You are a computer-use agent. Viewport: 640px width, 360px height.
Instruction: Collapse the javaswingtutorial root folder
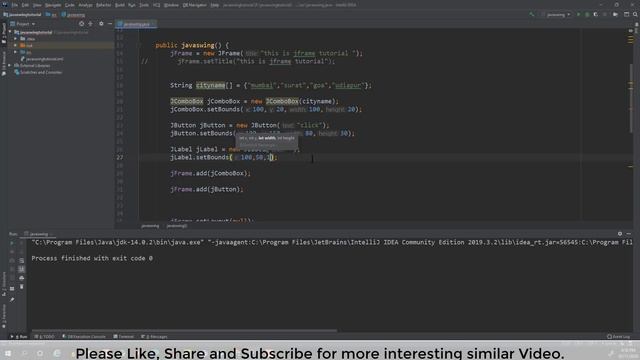coord(10,32)
